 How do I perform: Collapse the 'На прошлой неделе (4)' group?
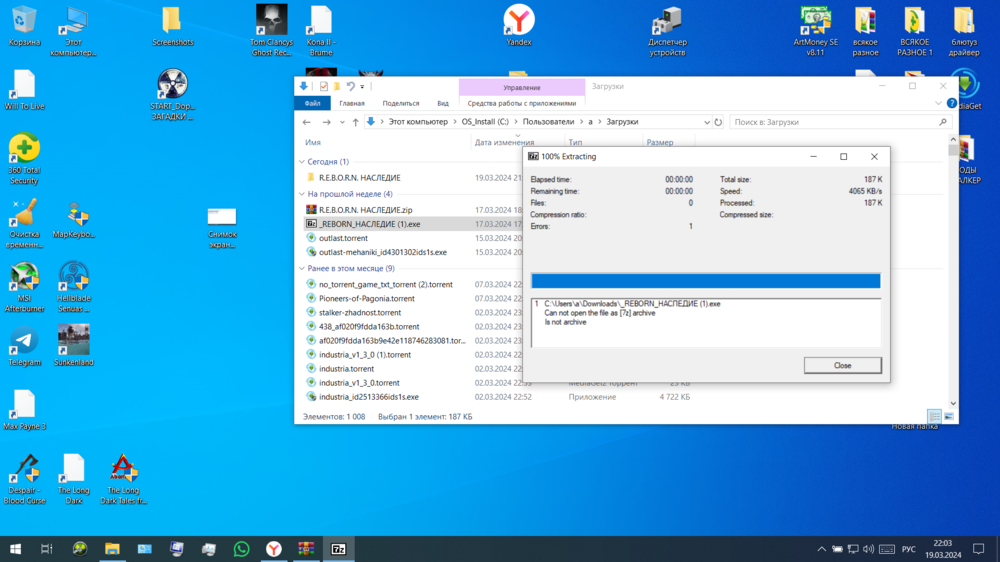coord(302,194)
